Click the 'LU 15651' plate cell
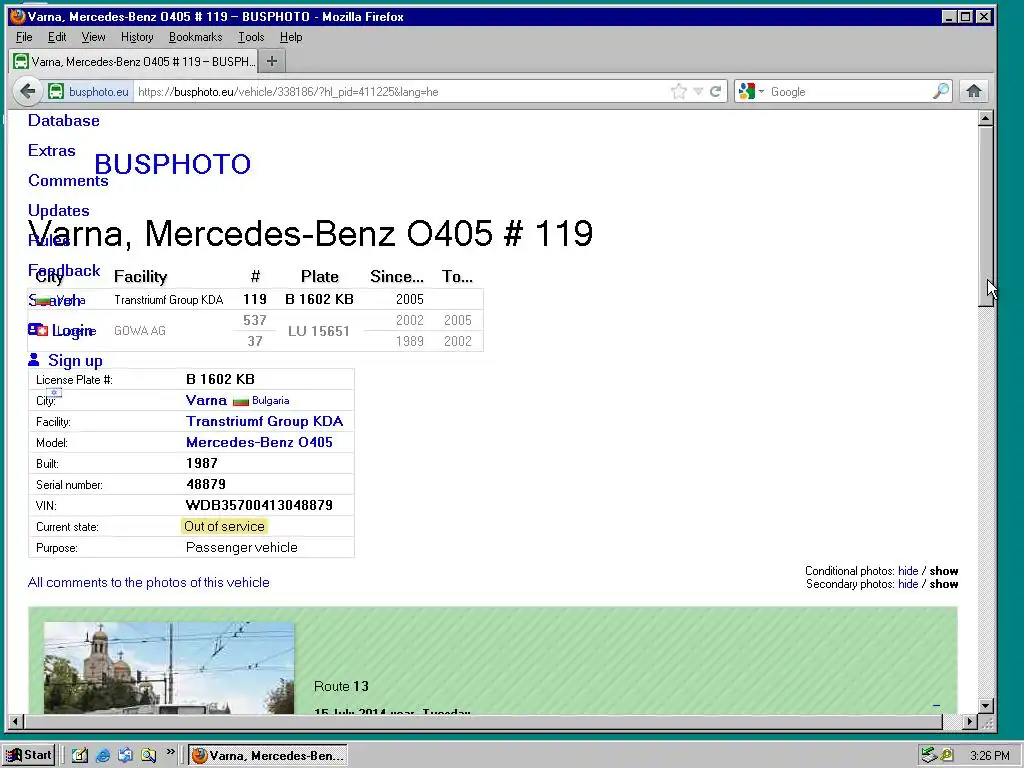 coord(319,331)
